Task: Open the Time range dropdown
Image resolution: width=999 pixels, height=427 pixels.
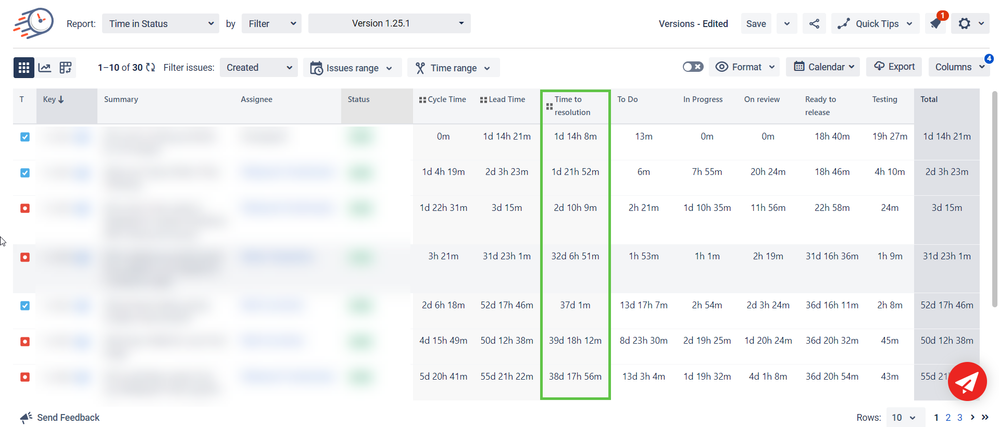Action: (454, 68)
